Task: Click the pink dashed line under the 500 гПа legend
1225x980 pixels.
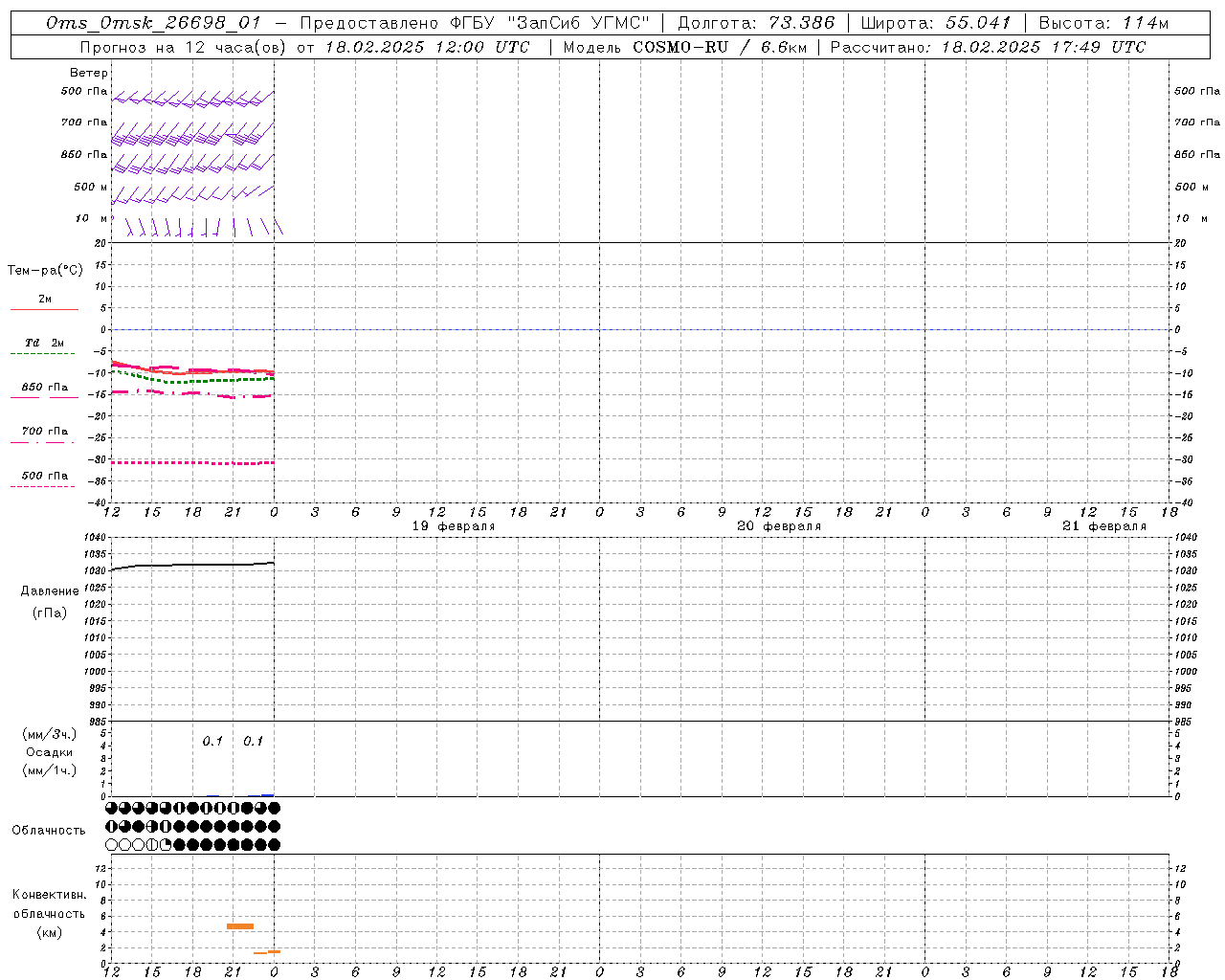Action: point(42,486)
